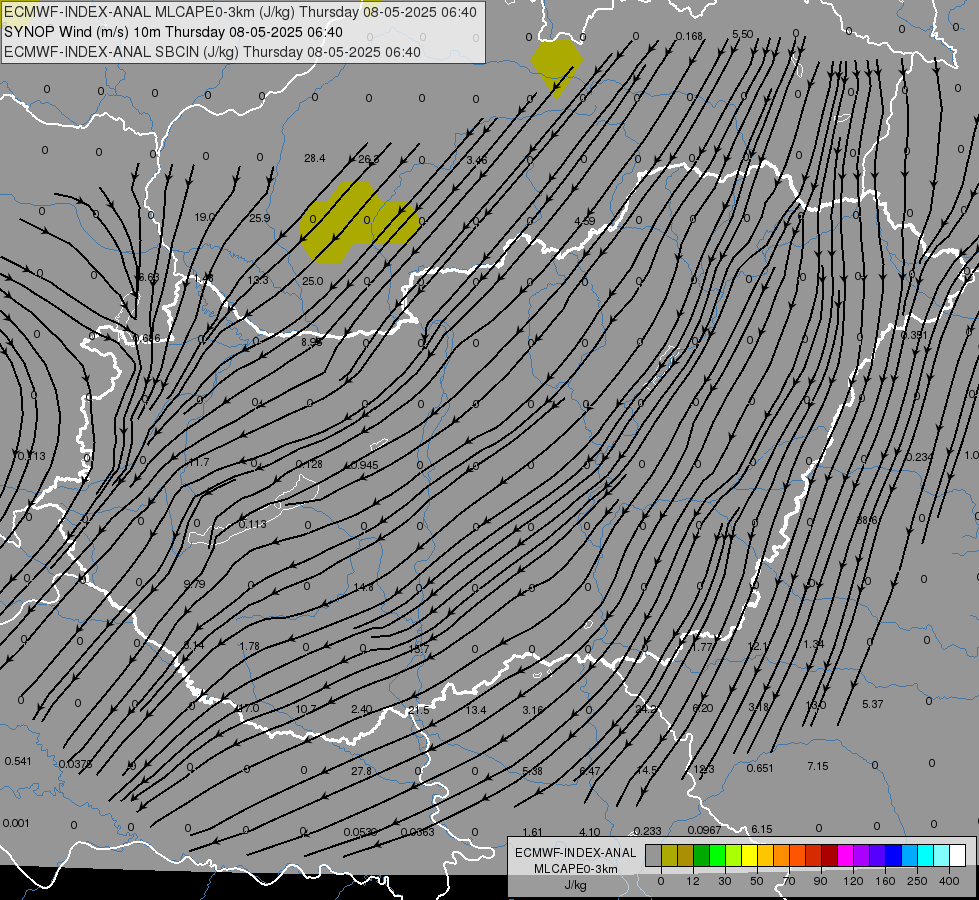
Task: Select the orange legend swatch before 70
Action: tap(782, 856)
